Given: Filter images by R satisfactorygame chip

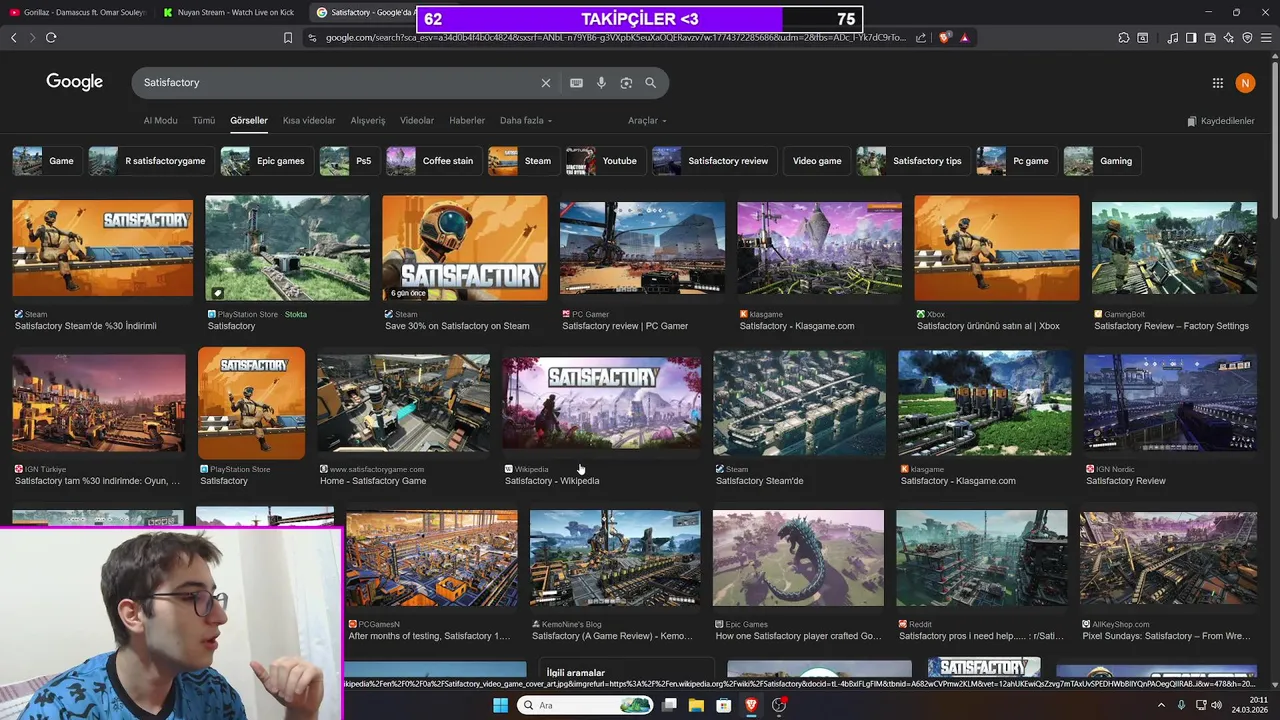Looking at the screenshot, I should pyautogui.click(x=150, y=161).
